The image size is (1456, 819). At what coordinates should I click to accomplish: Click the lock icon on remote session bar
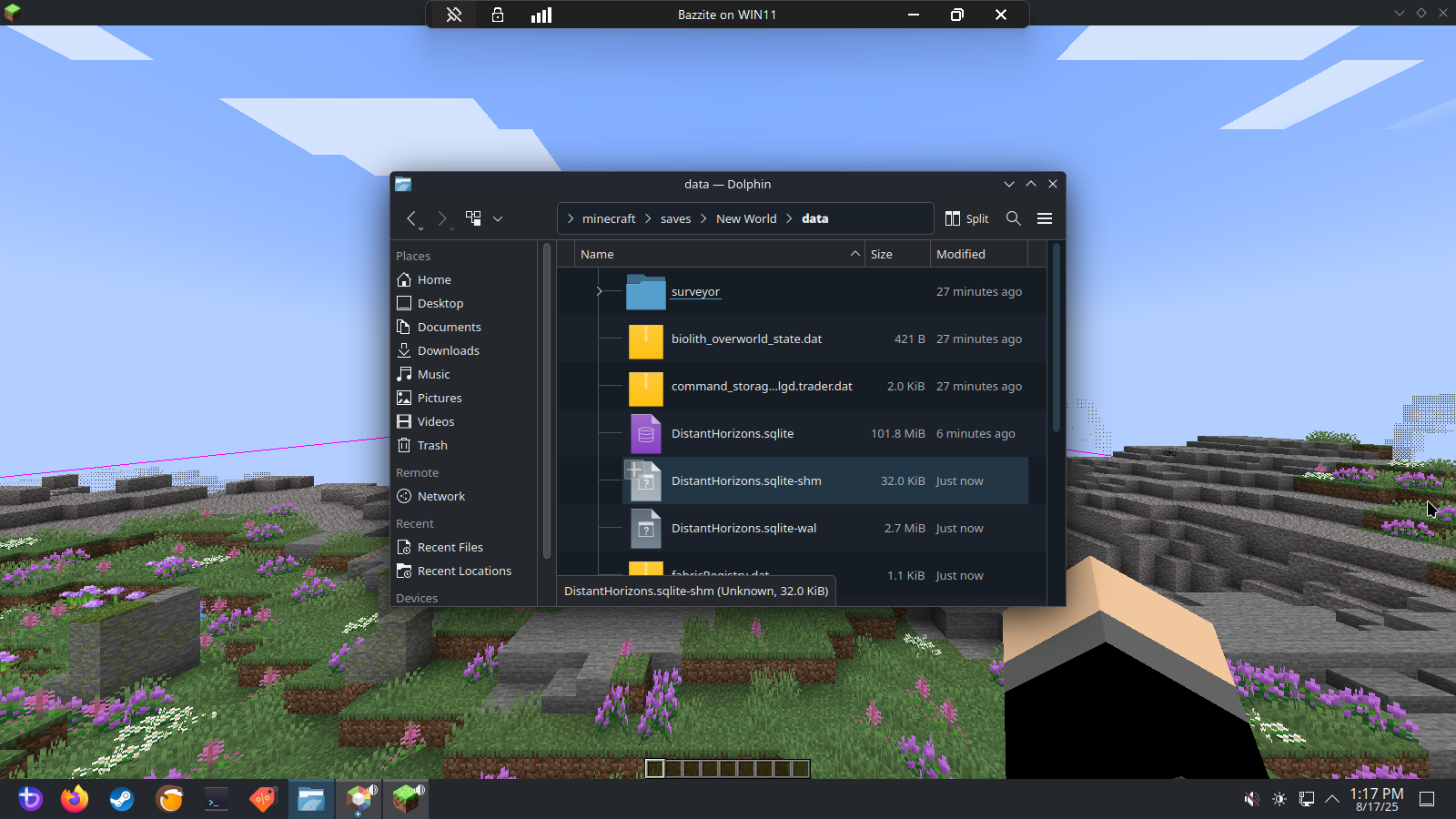click(498, 15)
